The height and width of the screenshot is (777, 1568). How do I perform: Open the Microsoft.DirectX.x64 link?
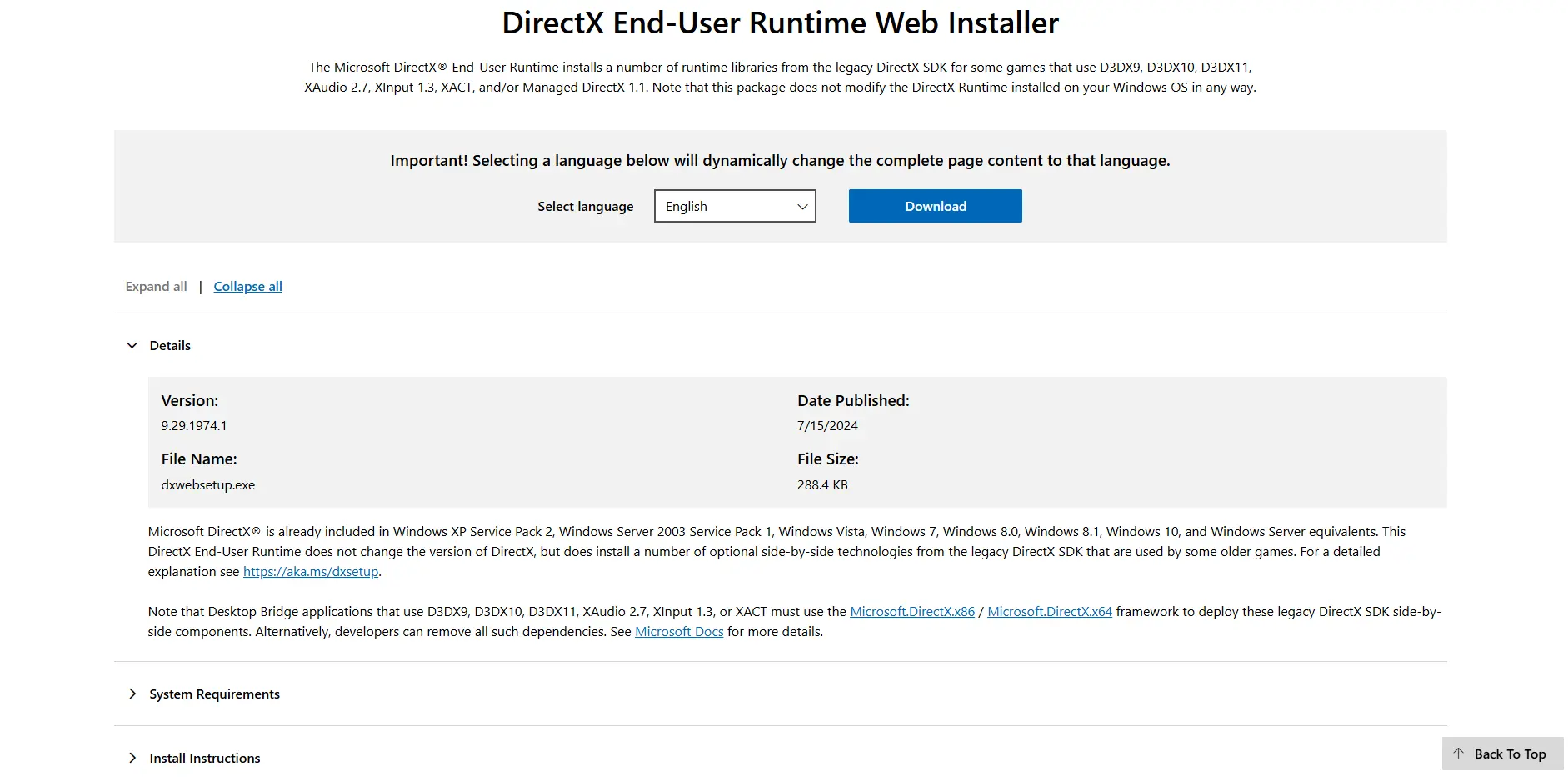click(1049, 611)
